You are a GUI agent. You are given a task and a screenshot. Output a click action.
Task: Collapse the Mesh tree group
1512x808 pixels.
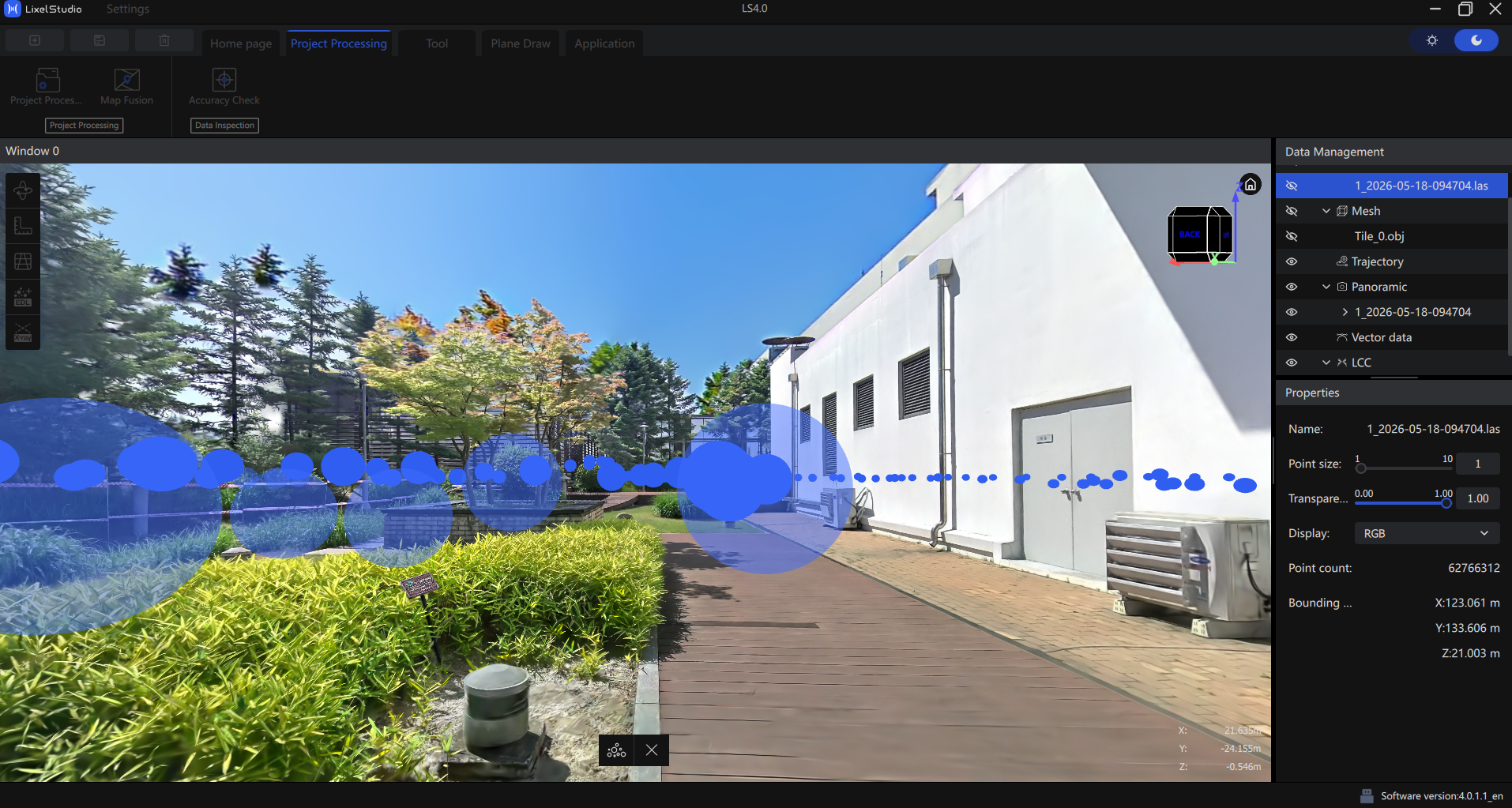(x=1326, y=211)
